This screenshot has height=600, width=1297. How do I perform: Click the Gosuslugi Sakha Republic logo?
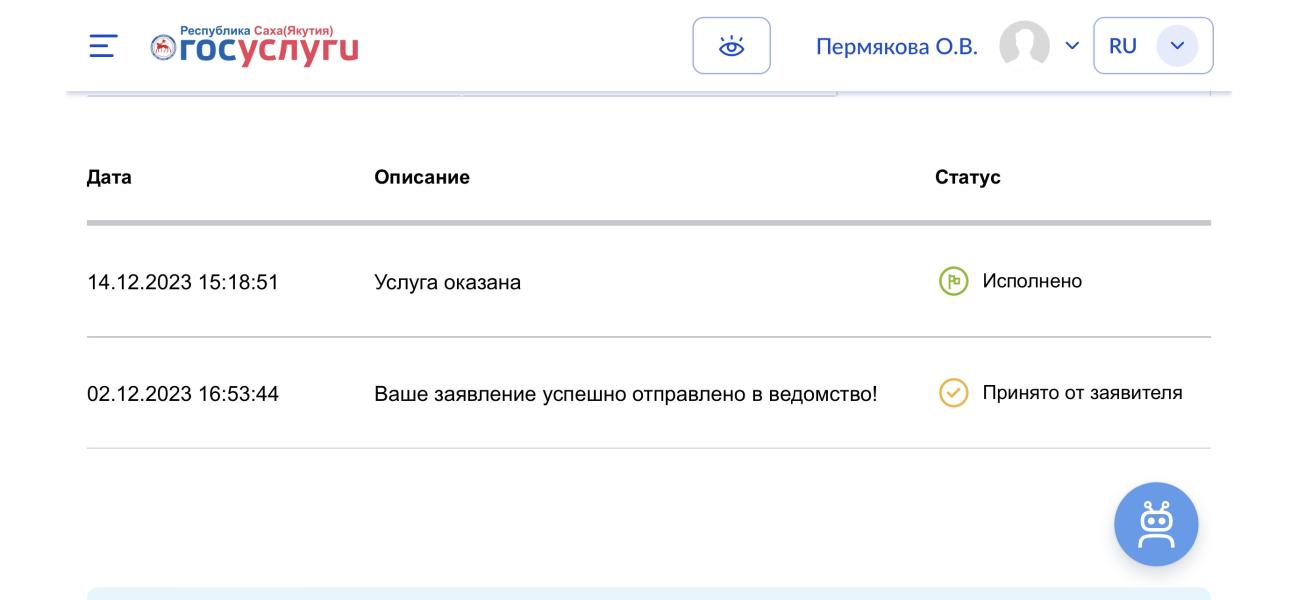[x=254, y=46]
